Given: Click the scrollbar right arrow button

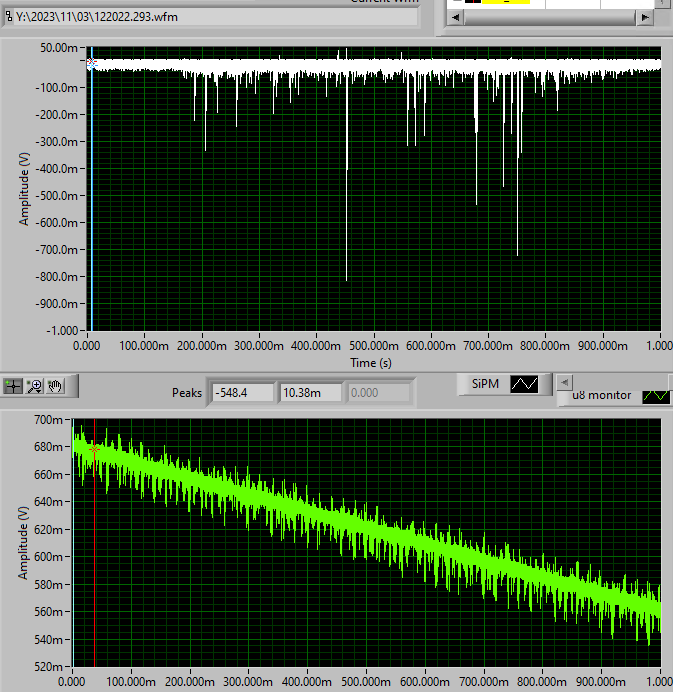Looking at the screenshot, I should point(645,18).
